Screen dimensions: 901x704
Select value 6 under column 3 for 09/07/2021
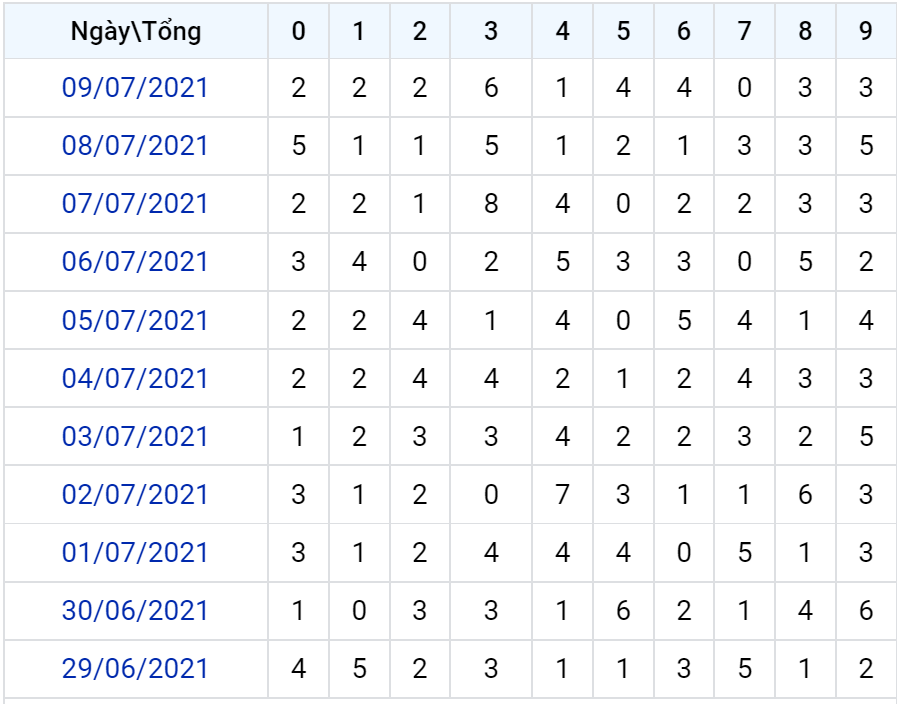pyautogui.click(x=491, y=88)
